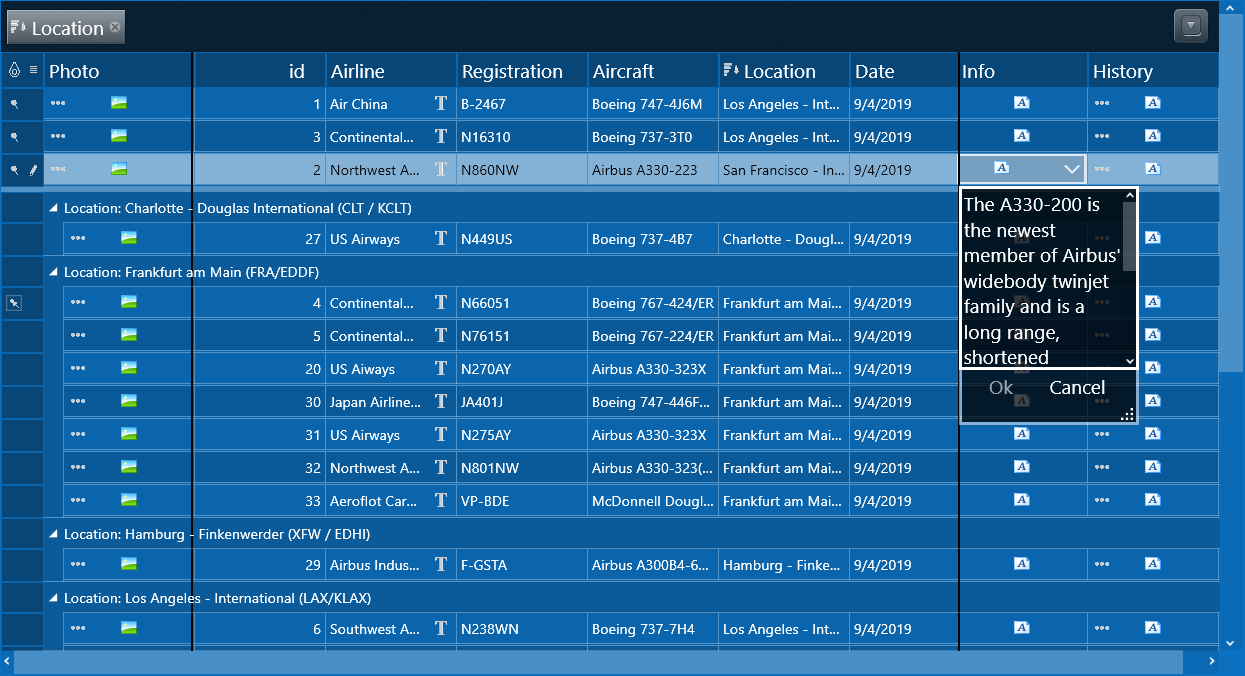1245x676 pixels.
Task: Open the Info cell dropdown arrow
Action: pyautogui.click(x=1072, y=169)
